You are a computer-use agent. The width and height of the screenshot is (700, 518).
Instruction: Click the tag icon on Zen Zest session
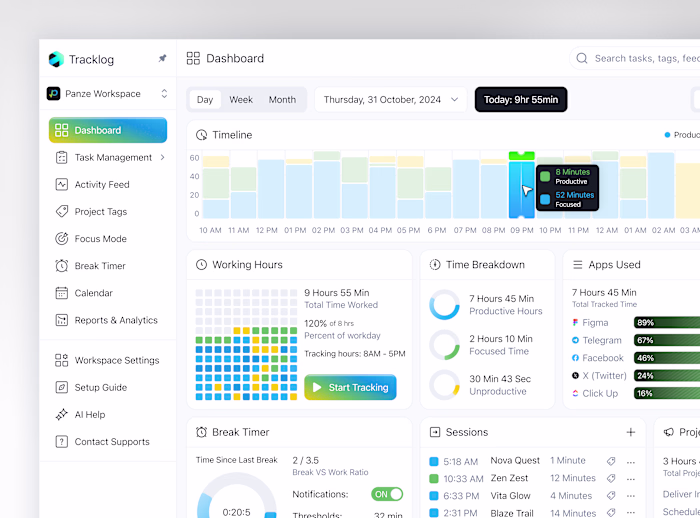tap(611, 478)
